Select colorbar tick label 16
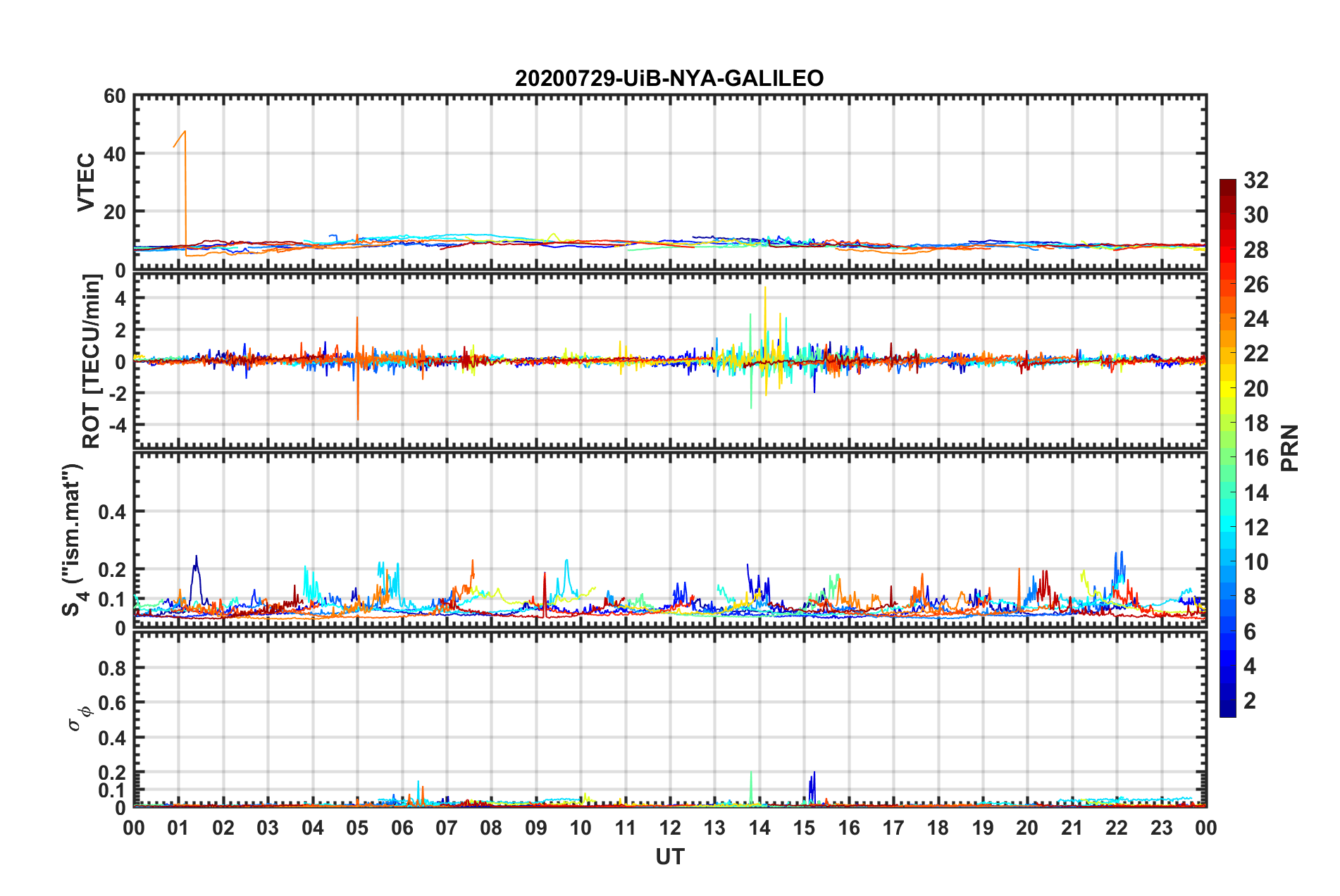The height and width of the screenshot is (896, 1340). 1255,458
